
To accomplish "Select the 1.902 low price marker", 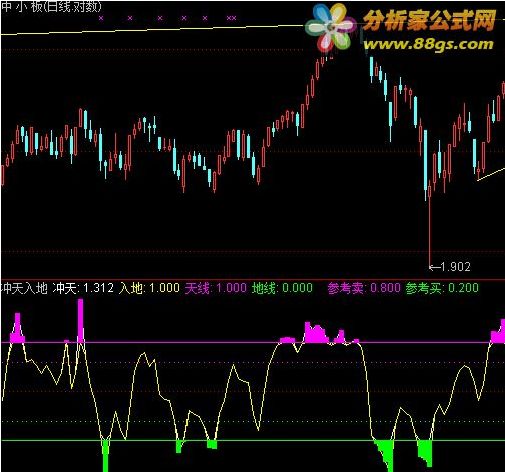I will [450, 267].
